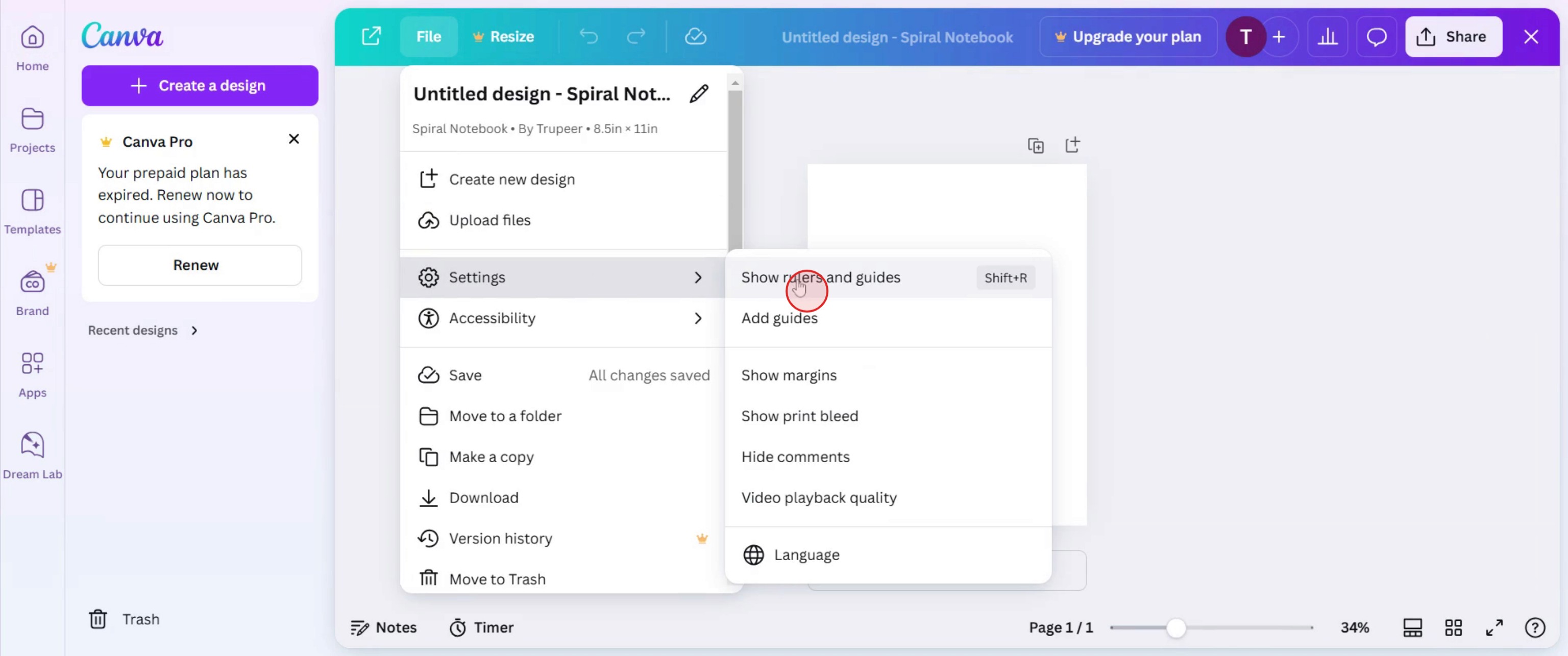Choose Upload files
This screenshot has width=1568, height=656.
click(563, 220)
